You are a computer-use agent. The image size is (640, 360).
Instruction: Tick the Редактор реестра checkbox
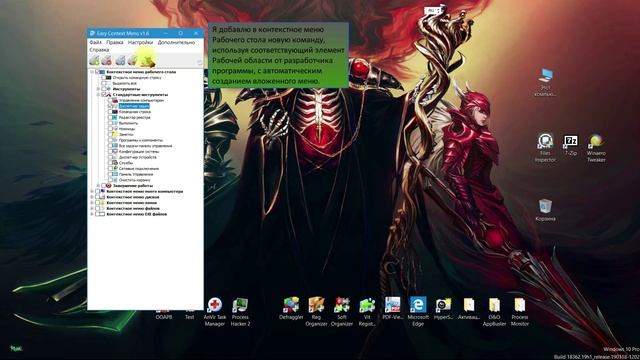click(x=110, y=118)
